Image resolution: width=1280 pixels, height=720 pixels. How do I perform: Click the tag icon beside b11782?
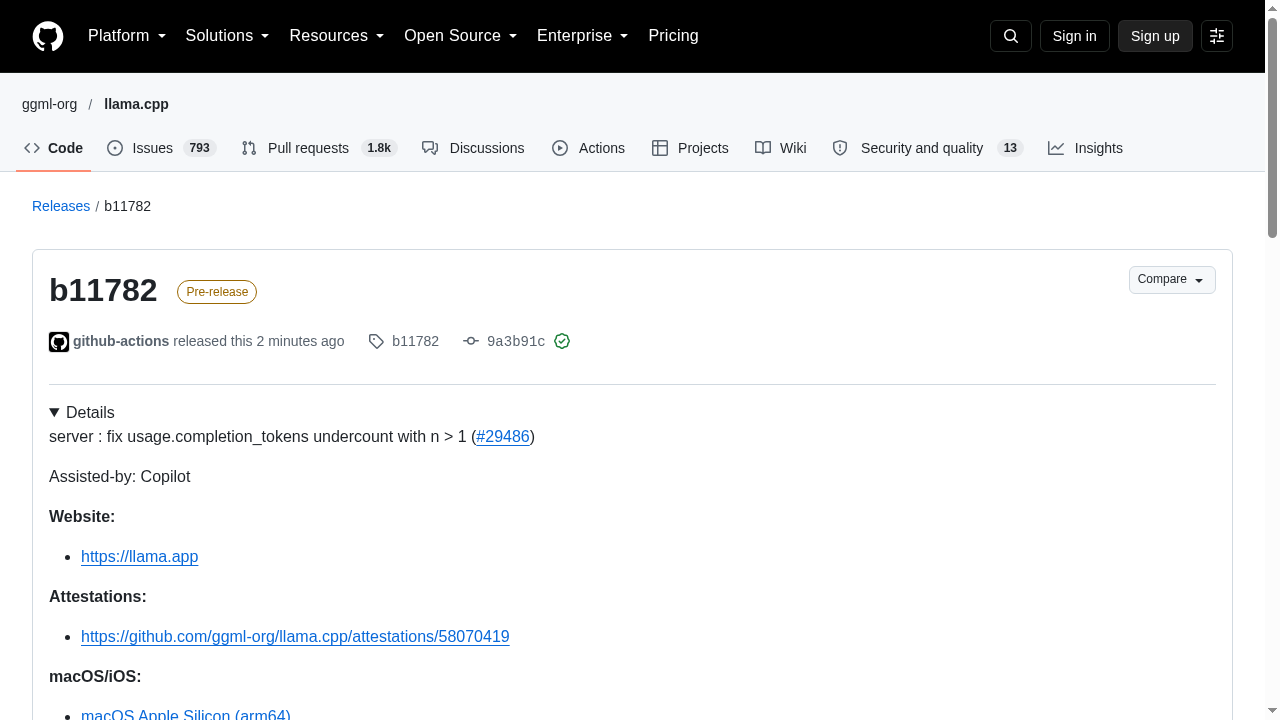pyautogui.click(x=376, y=342)
